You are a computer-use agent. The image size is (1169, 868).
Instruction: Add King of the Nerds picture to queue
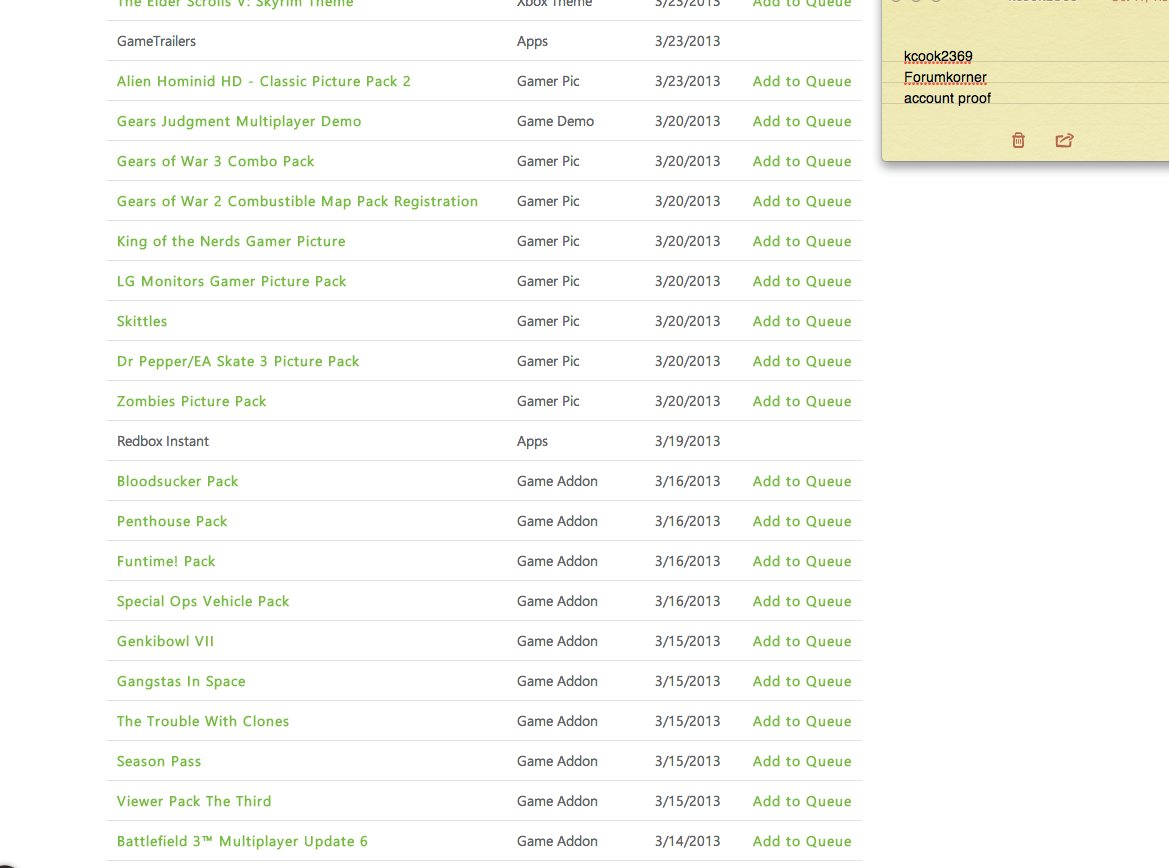(x=802, y=242)
